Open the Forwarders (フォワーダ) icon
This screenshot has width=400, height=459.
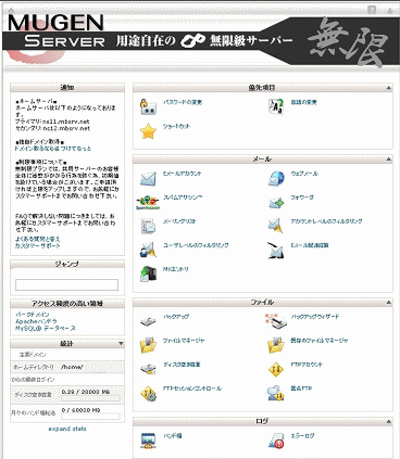(276, 202)
